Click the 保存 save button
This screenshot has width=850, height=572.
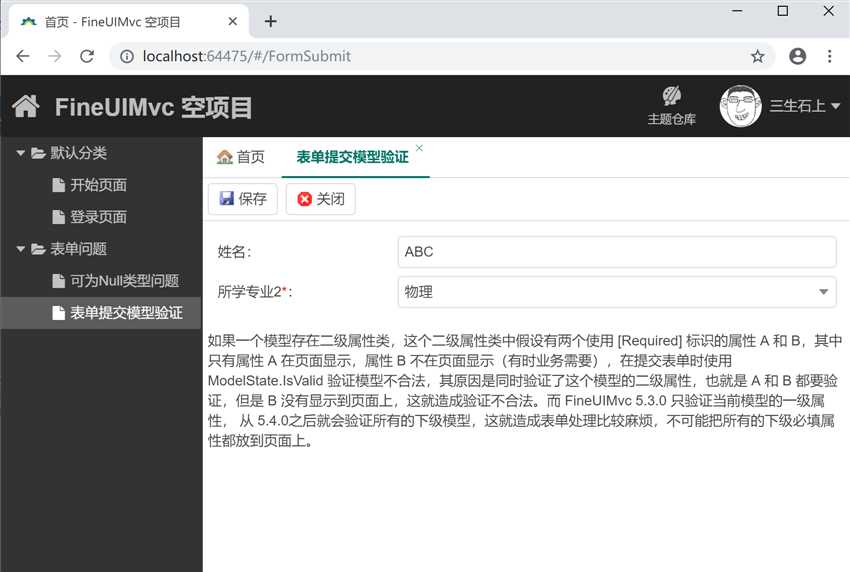[243, 199]
